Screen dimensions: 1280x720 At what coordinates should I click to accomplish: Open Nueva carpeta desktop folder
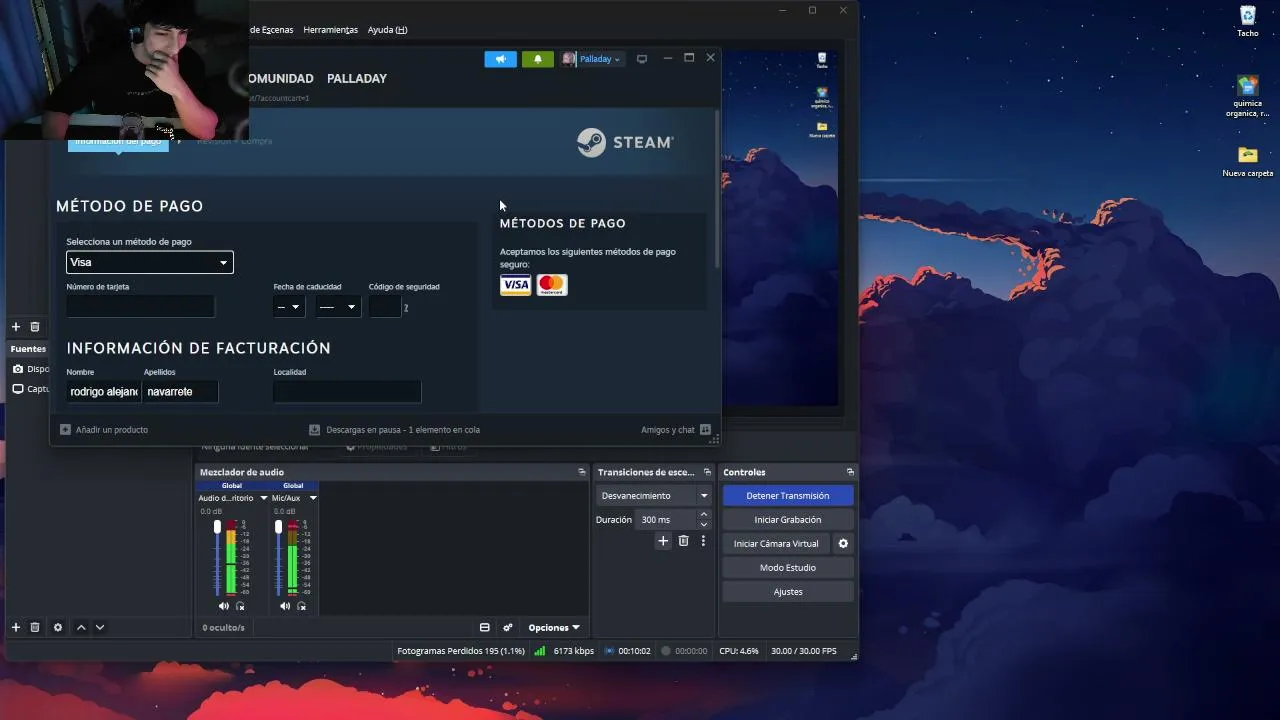tap(1248, 161)
